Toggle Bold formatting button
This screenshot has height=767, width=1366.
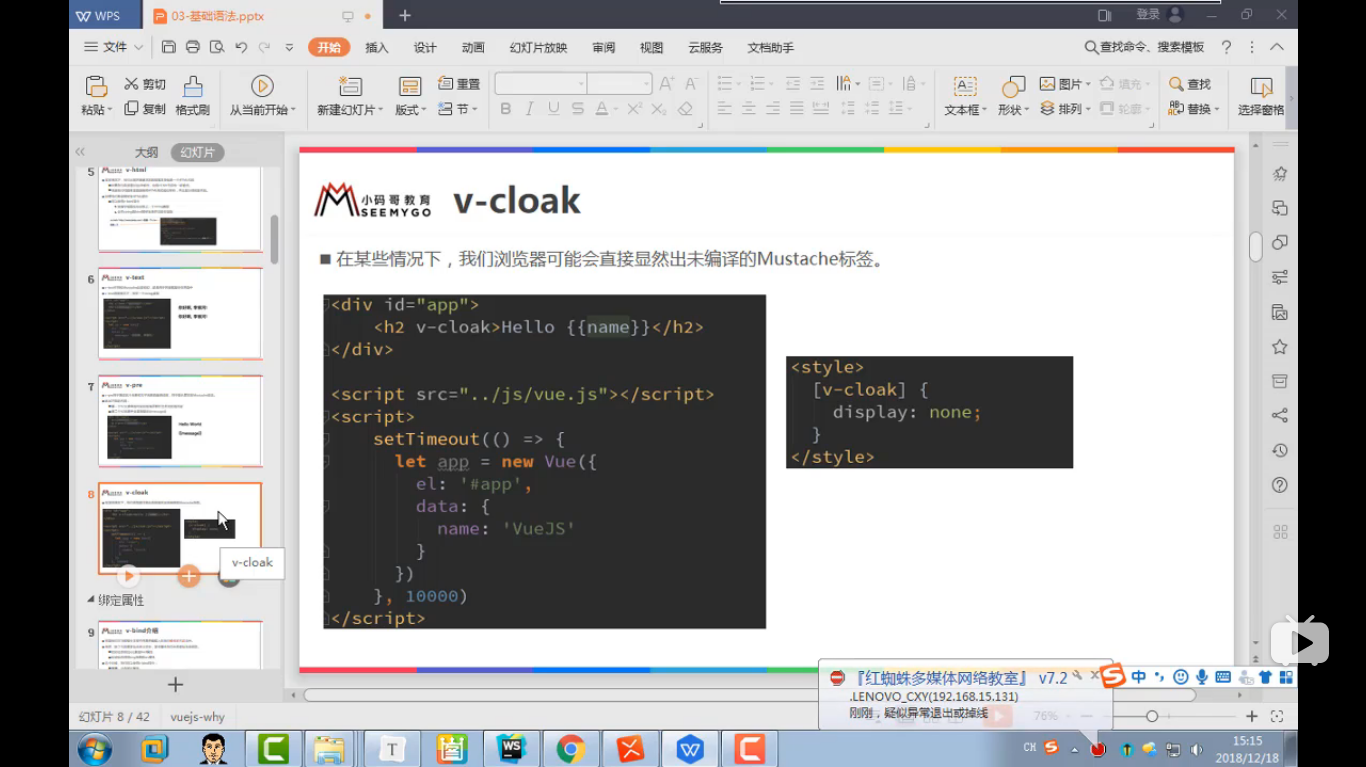click(x=506, y=109)
